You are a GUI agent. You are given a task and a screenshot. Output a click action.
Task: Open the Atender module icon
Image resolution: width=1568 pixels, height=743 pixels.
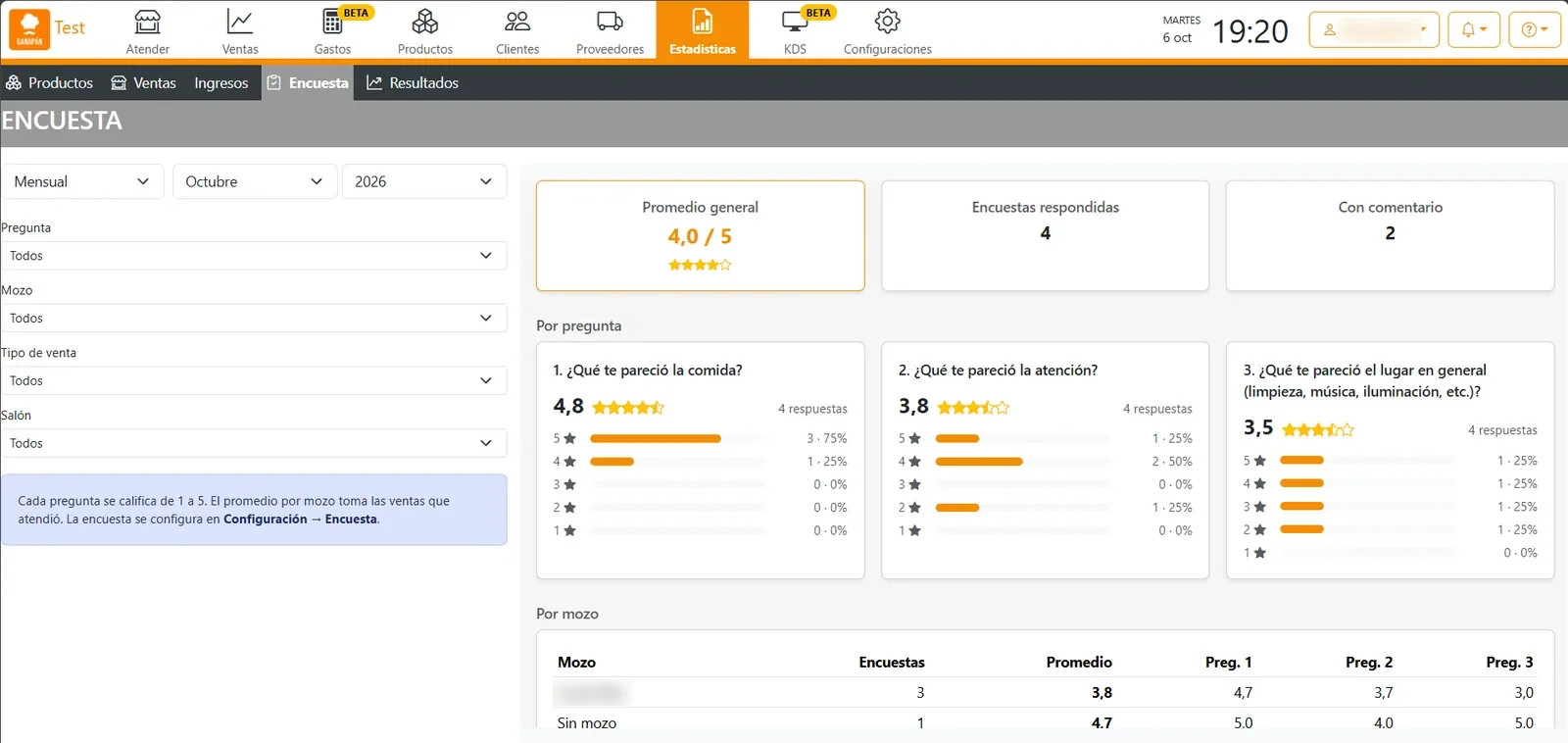(147, 22)
